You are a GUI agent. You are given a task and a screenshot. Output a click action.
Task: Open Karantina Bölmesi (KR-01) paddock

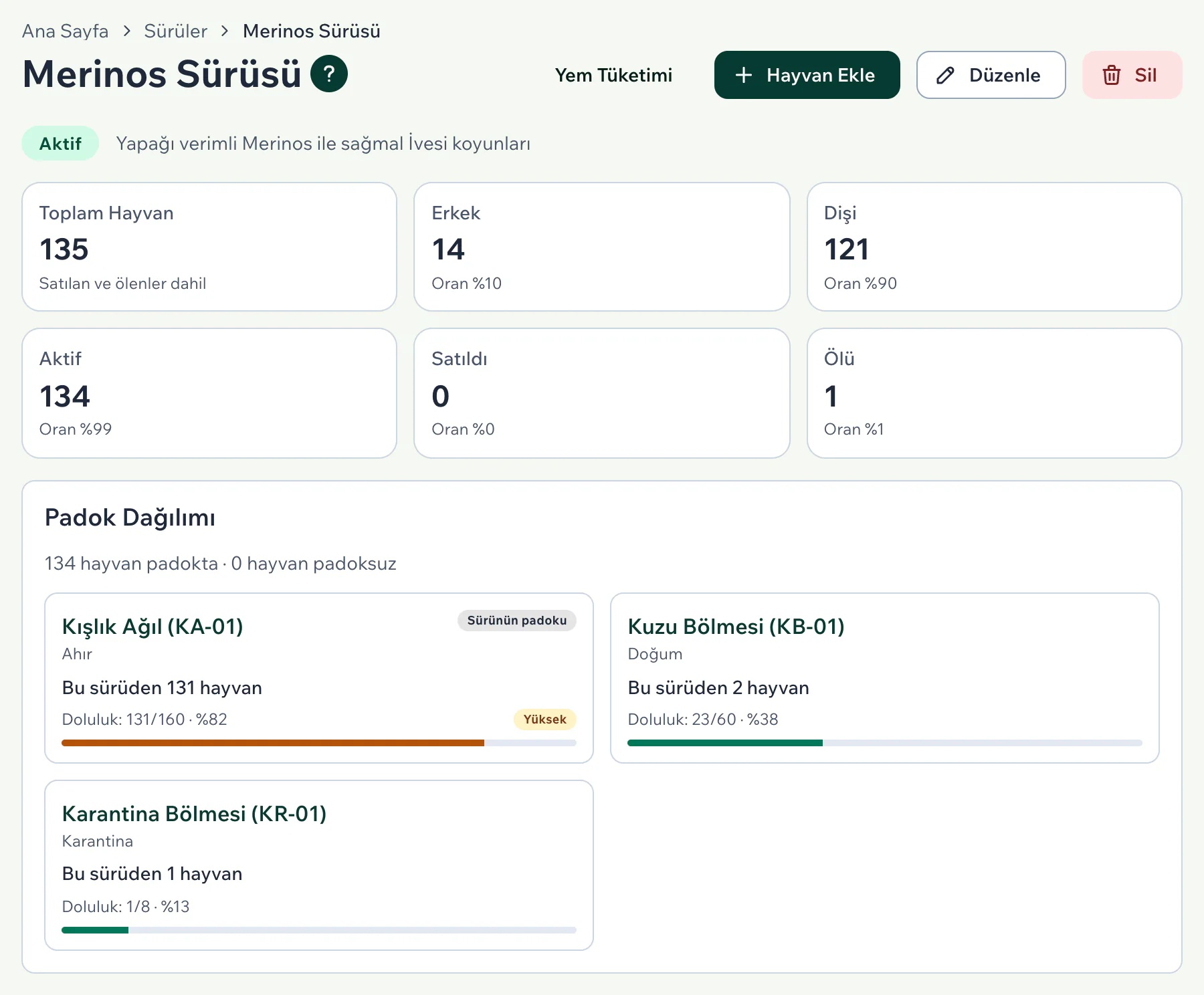[194, 814]
